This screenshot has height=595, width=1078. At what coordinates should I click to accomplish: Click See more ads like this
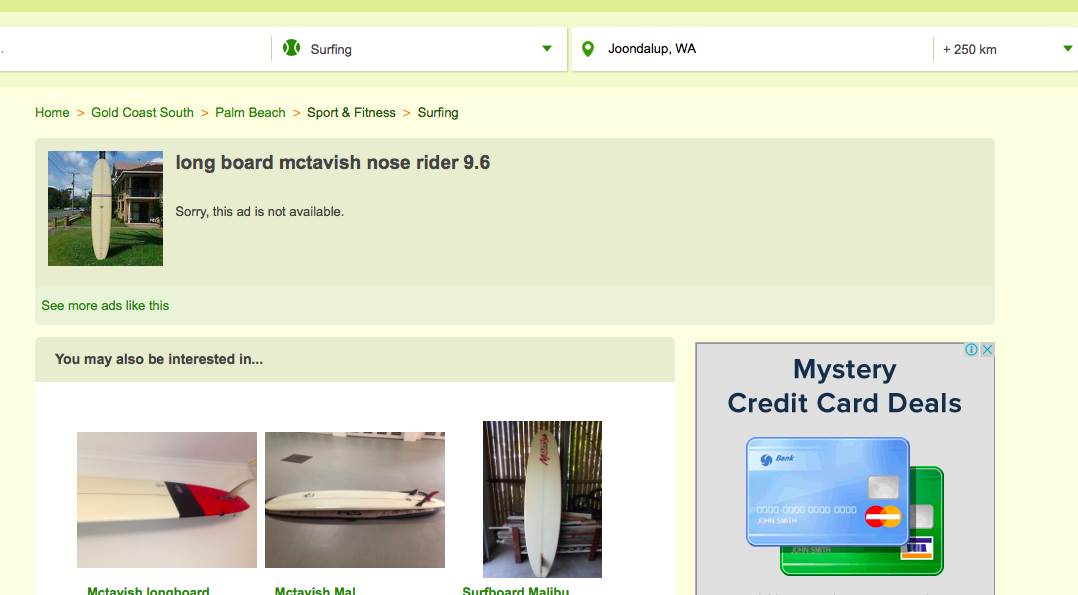[105, 305]
